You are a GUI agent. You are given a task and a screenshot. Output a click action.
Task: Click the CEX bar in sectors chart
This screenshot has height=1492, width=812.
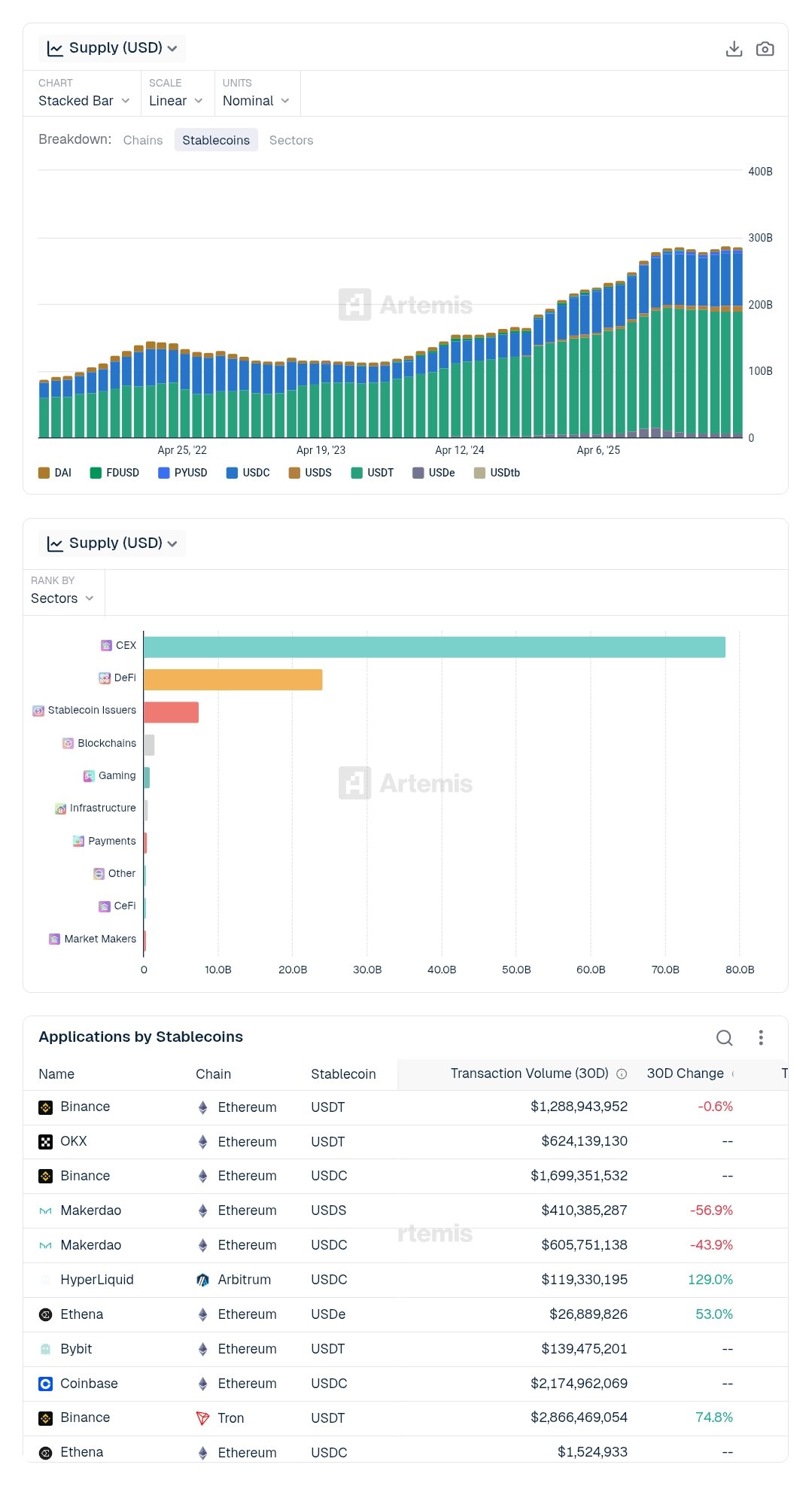point(434,647)
